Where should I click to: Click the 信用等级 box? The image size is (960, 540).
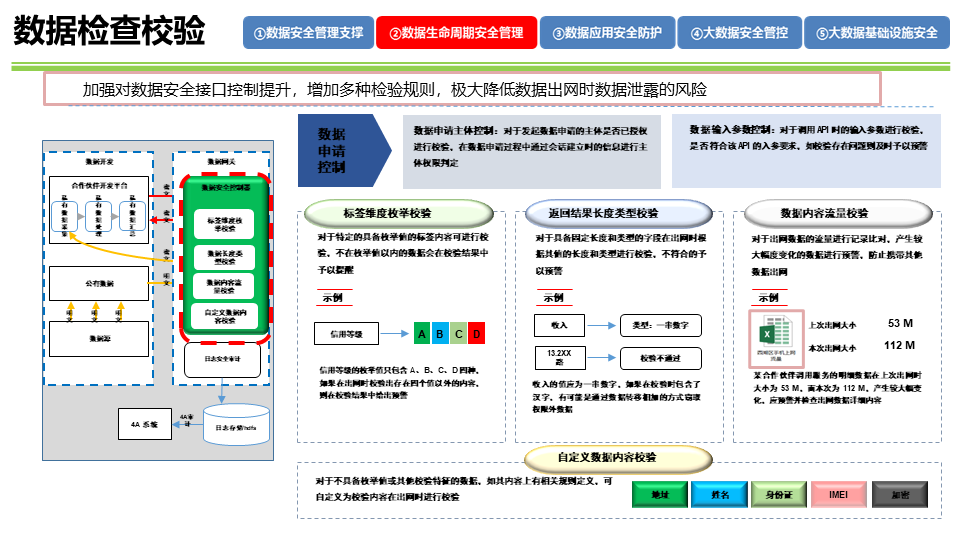pyautogui.click(x=347, y=334)
